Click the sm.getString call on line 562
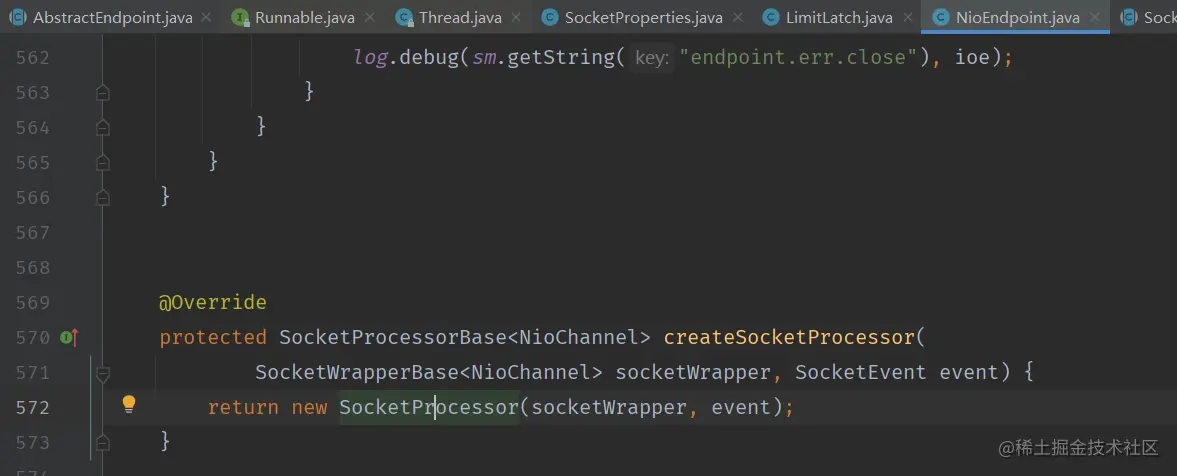1177x476 pixels. (x=544, y=58)
